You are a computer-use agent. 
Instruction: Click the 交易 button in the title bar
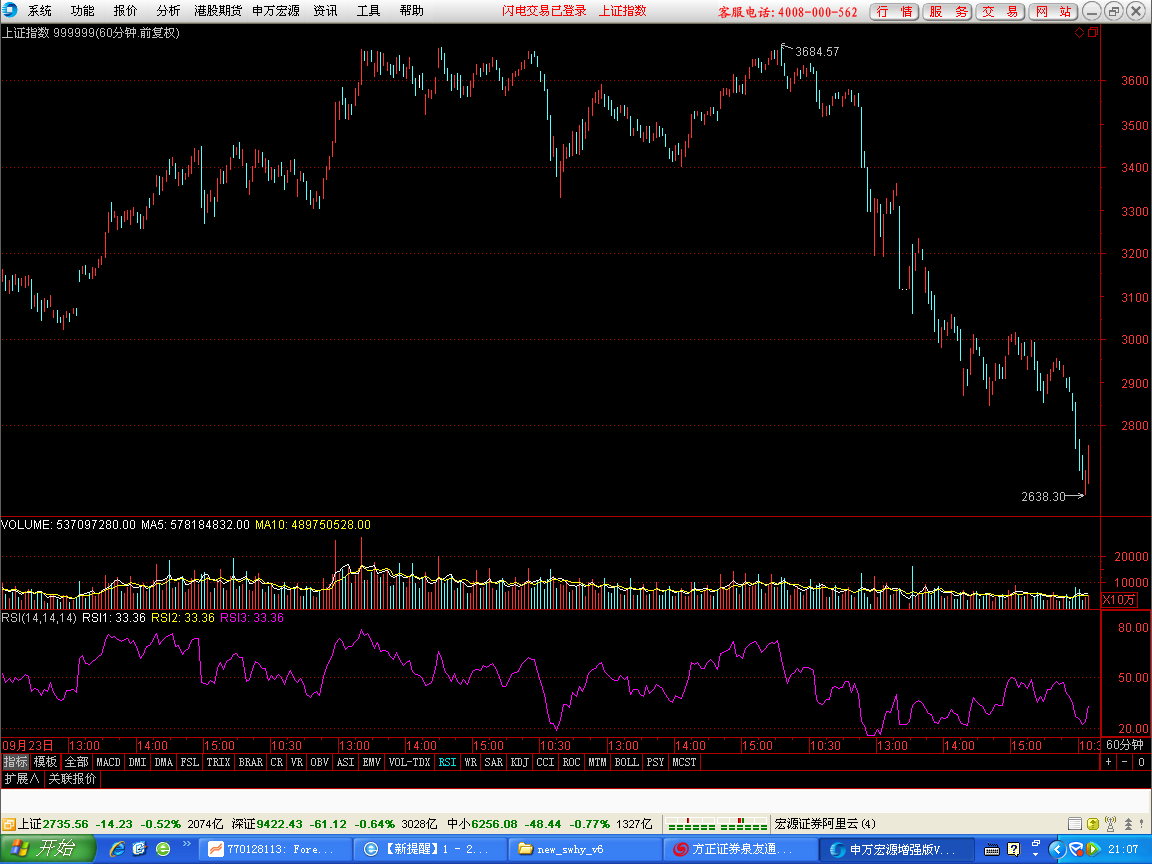tap(1001, 12)
